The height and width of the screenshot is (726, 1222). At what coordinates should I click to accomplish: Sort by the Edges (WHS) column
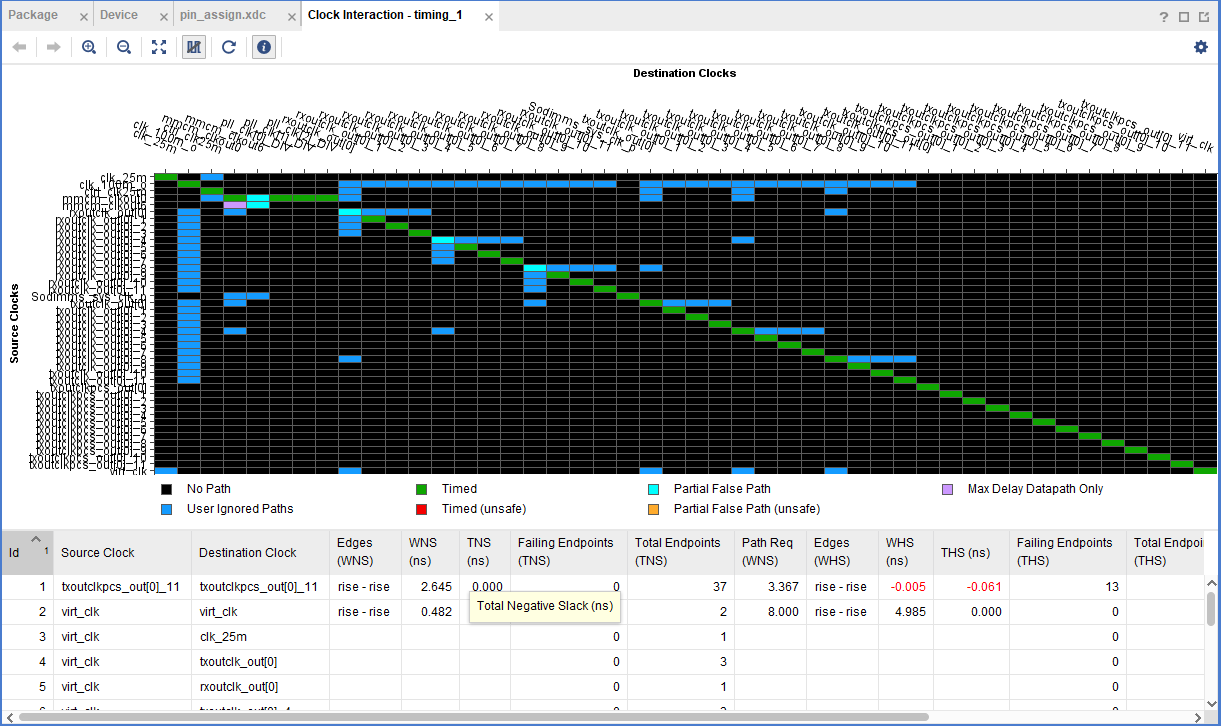coord(842,552)
